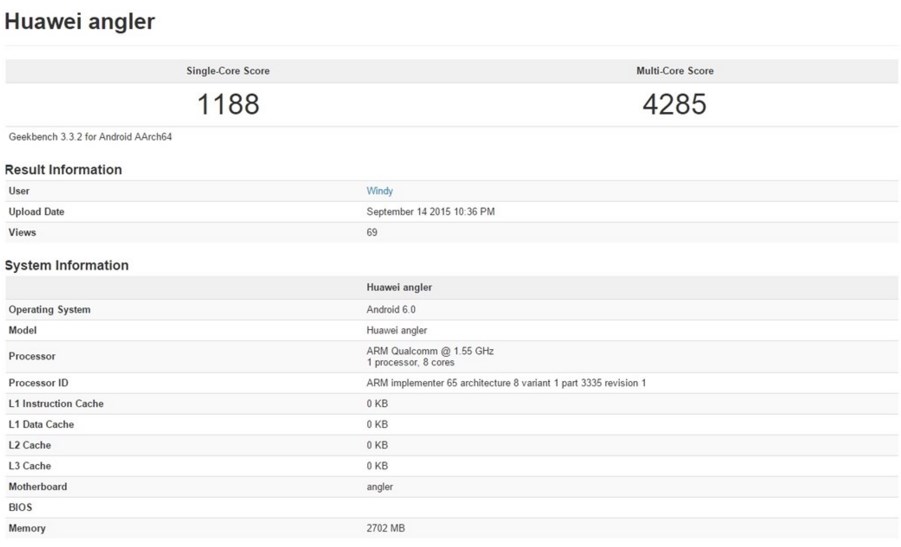Select the L2 Cache 0 KB value

[x=377, y=445]
